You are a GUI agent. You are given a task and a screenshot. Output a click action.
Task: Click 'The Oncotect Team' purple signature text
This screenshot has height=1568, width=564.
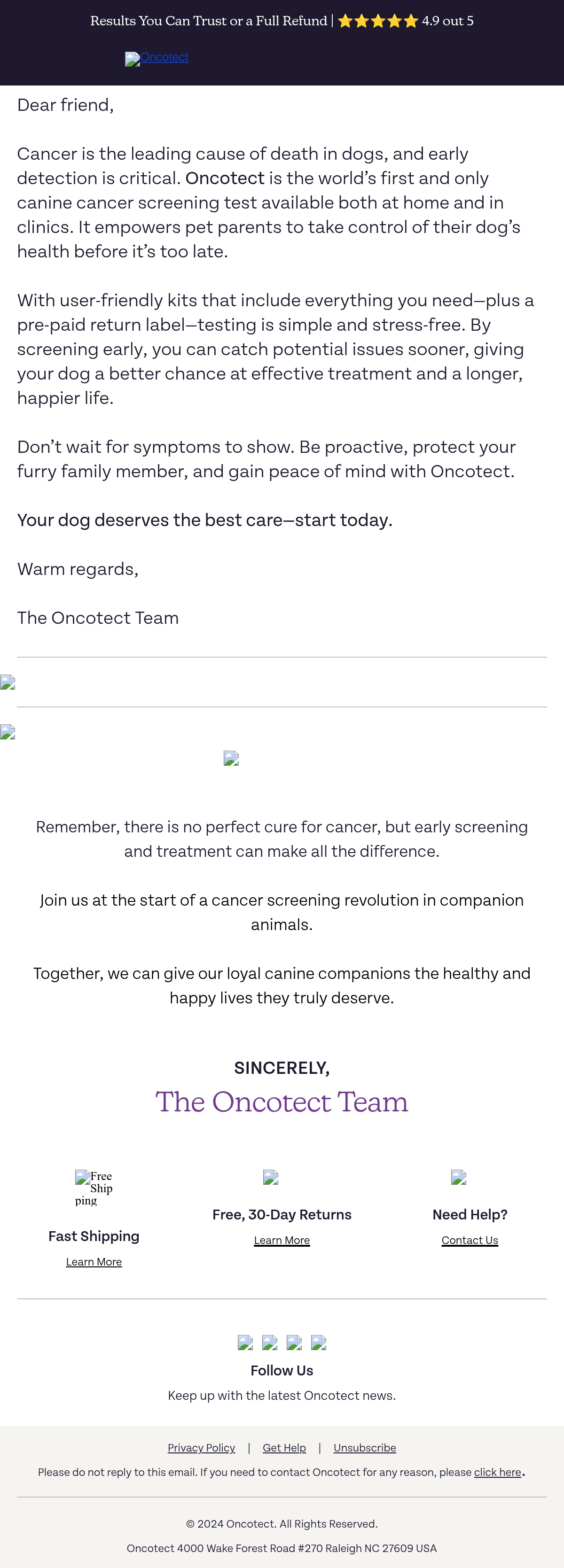(282, 1101)
